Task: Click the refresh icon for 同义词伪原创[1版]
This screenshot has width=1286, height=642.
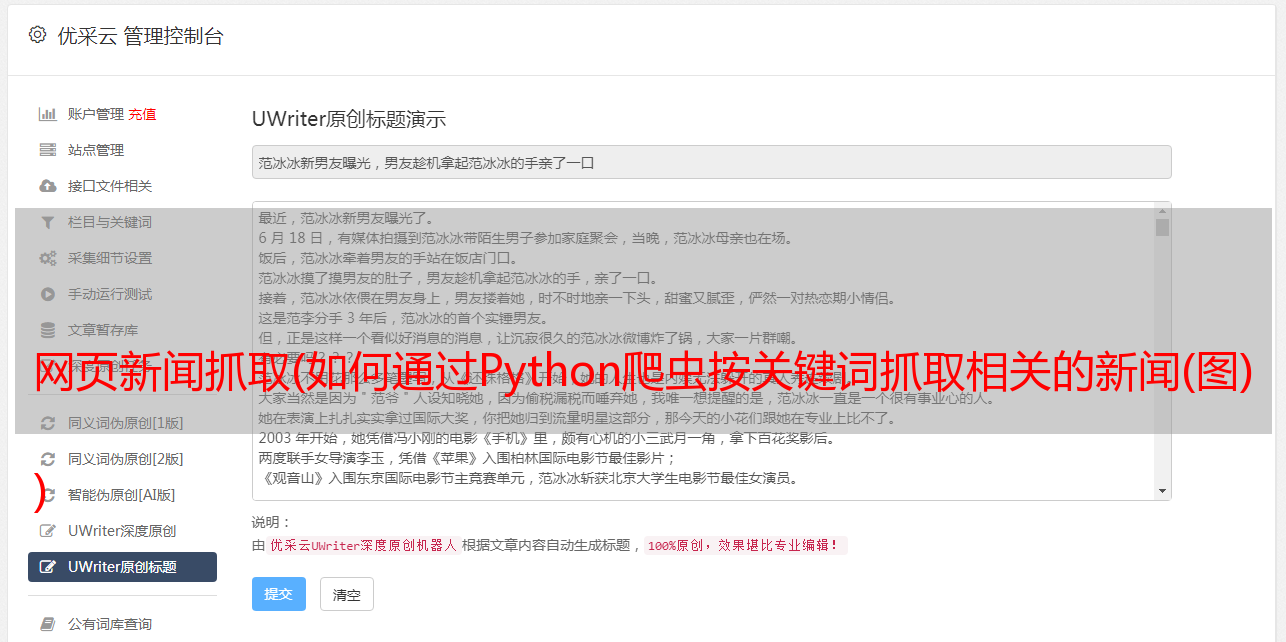Action: tap(47, 423)
